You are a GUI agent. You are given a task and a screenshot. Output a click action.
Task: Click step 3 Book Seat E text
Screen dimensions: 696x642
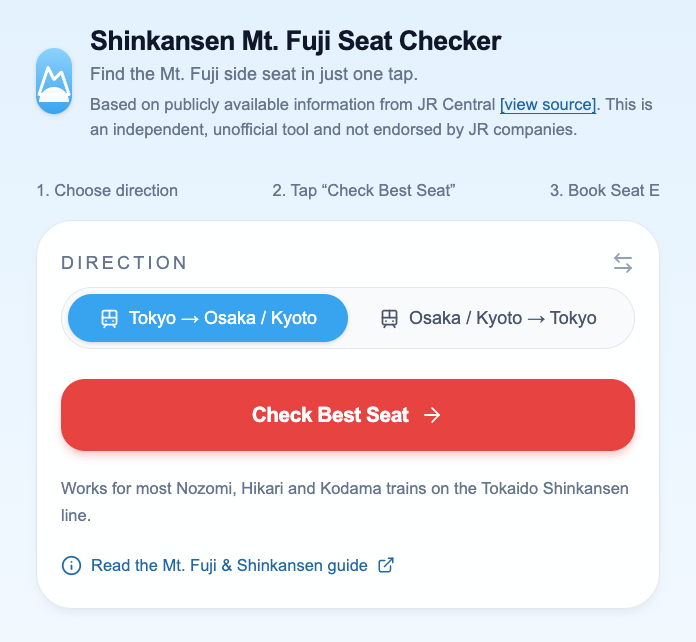point(604,190)
